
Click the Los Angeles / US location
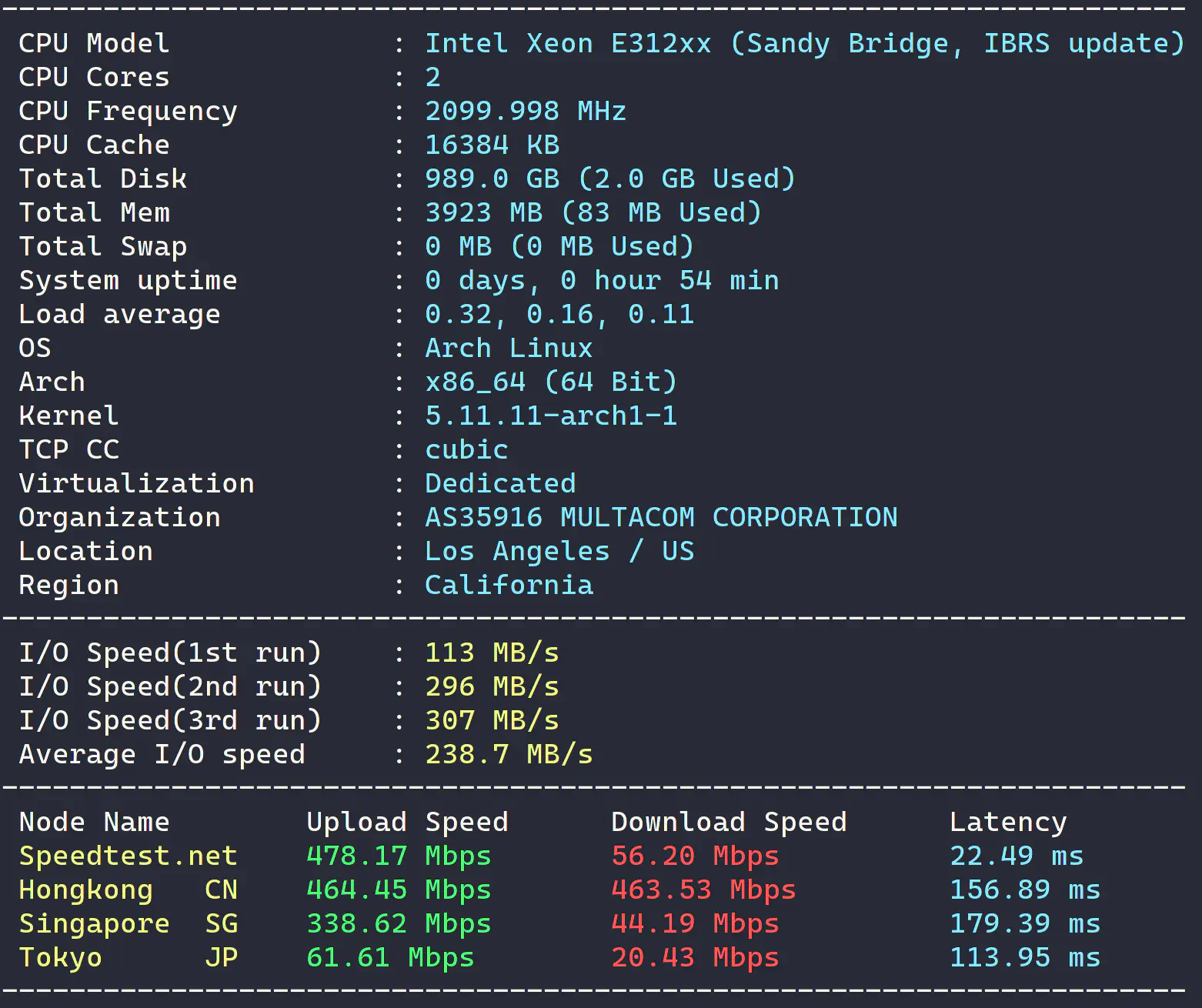(559, 551)
